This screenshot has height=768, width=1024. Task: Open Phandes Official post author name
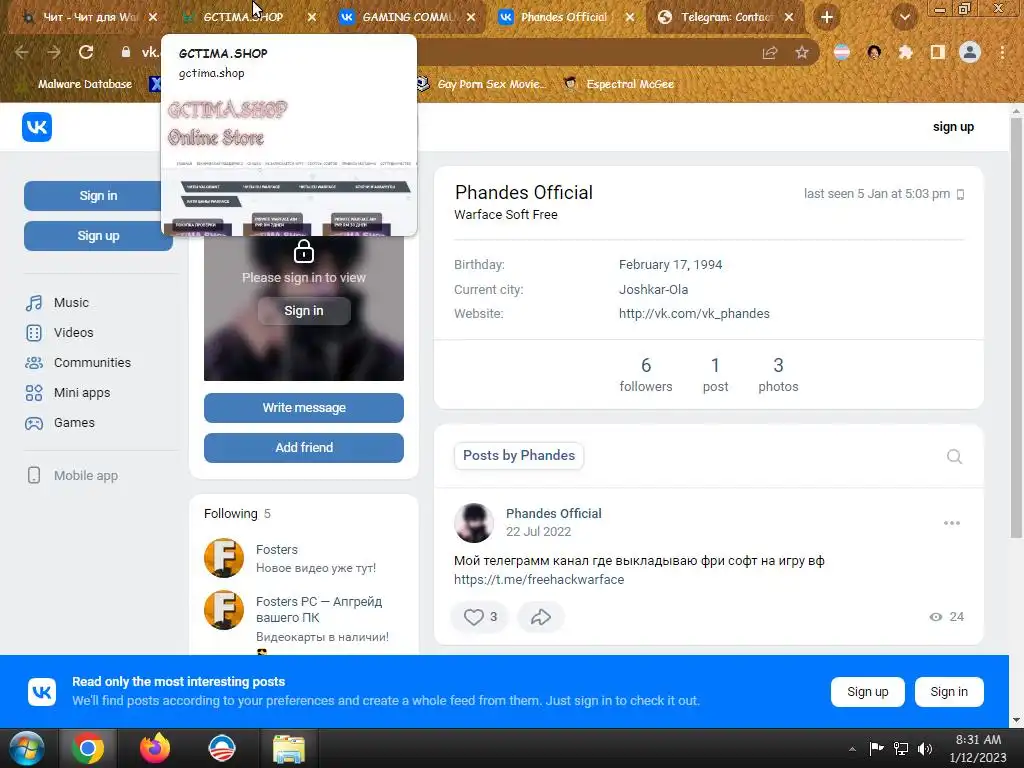pos(554,513)
